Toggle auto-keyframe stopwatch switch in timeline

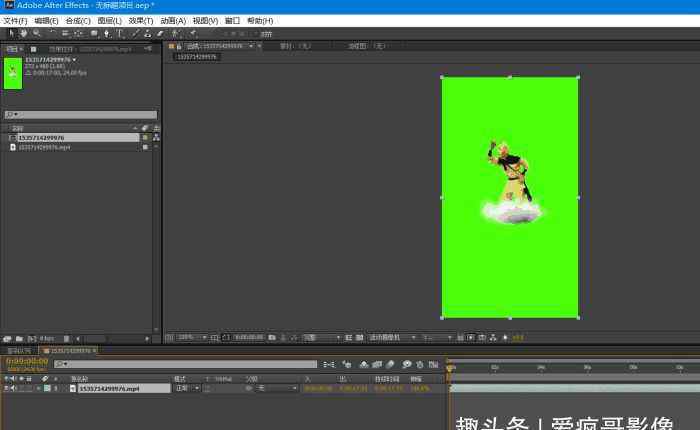point(420,365)
